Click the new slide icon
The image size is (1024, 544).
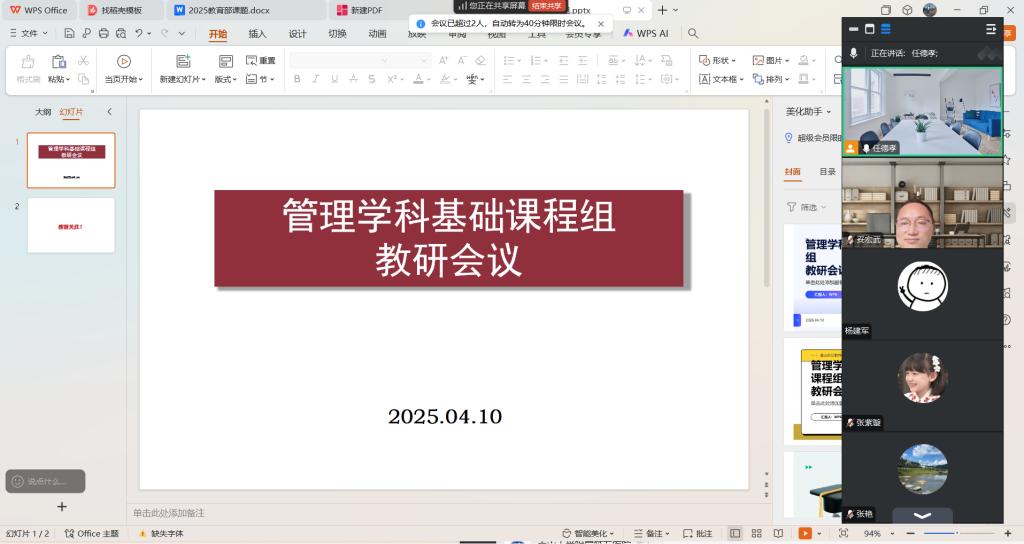pos(183,61)
